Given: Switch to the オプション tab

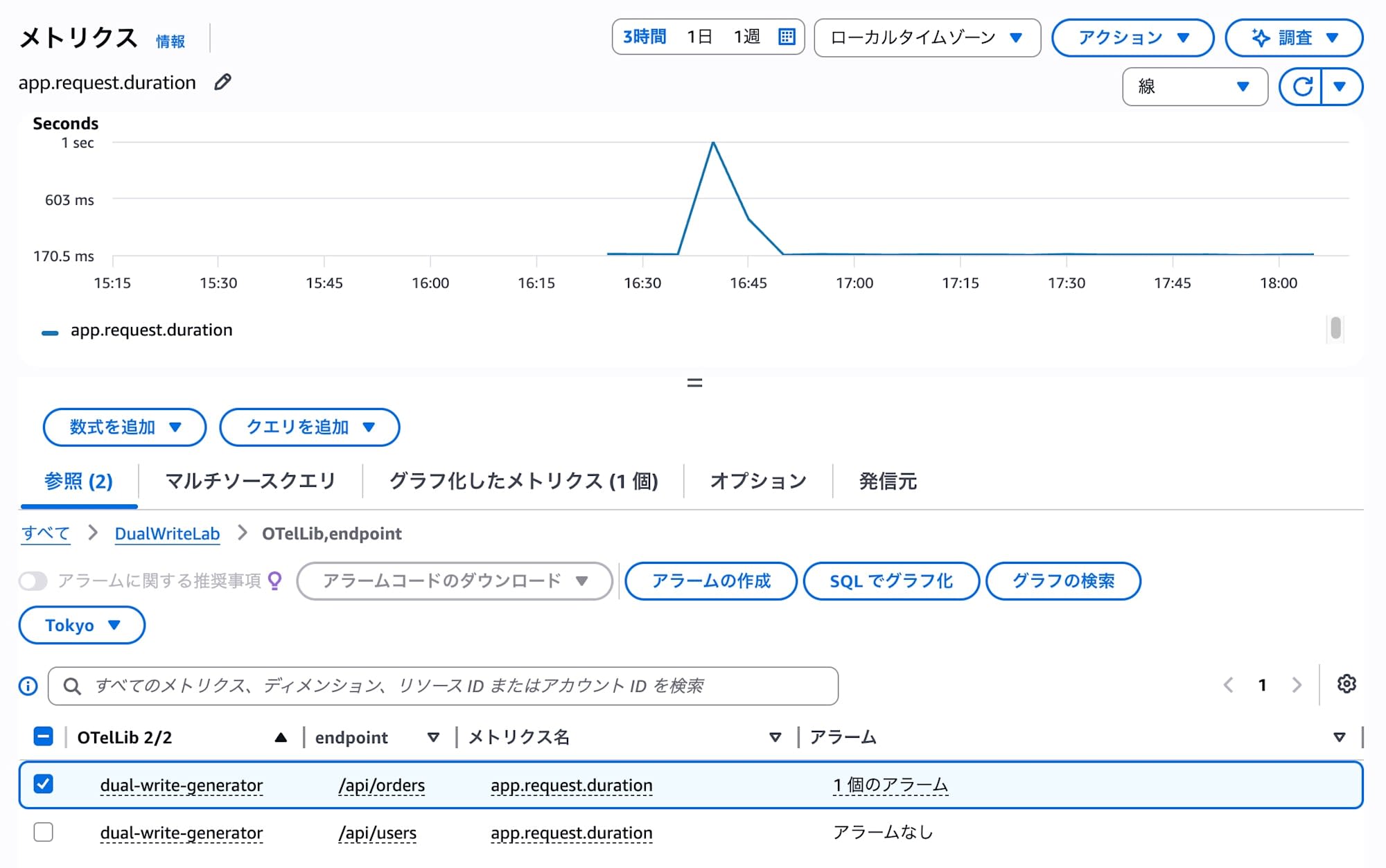Looking at the screenshot, I should tap(758, 481).
